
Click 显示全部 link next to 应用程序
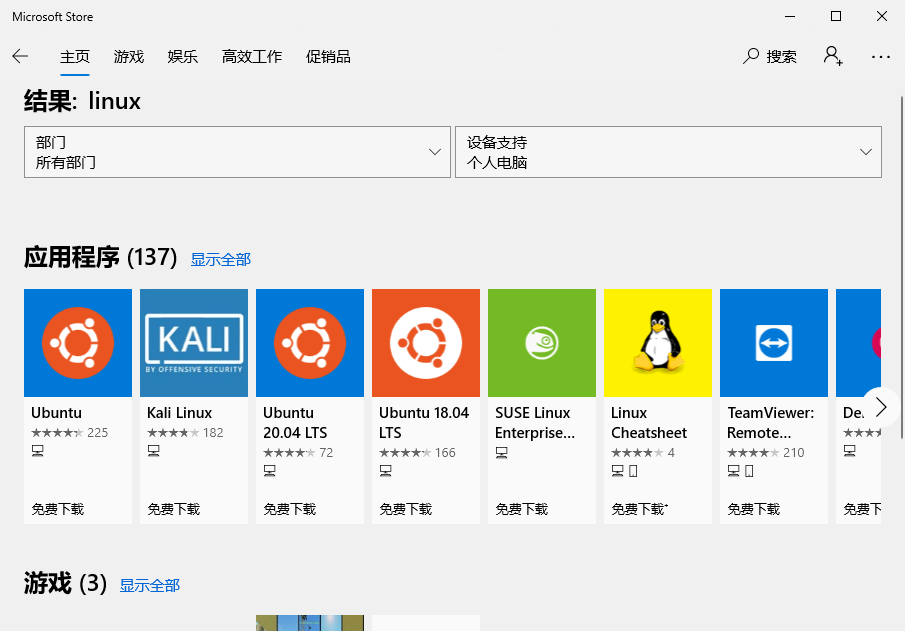[x=220, y=260]
